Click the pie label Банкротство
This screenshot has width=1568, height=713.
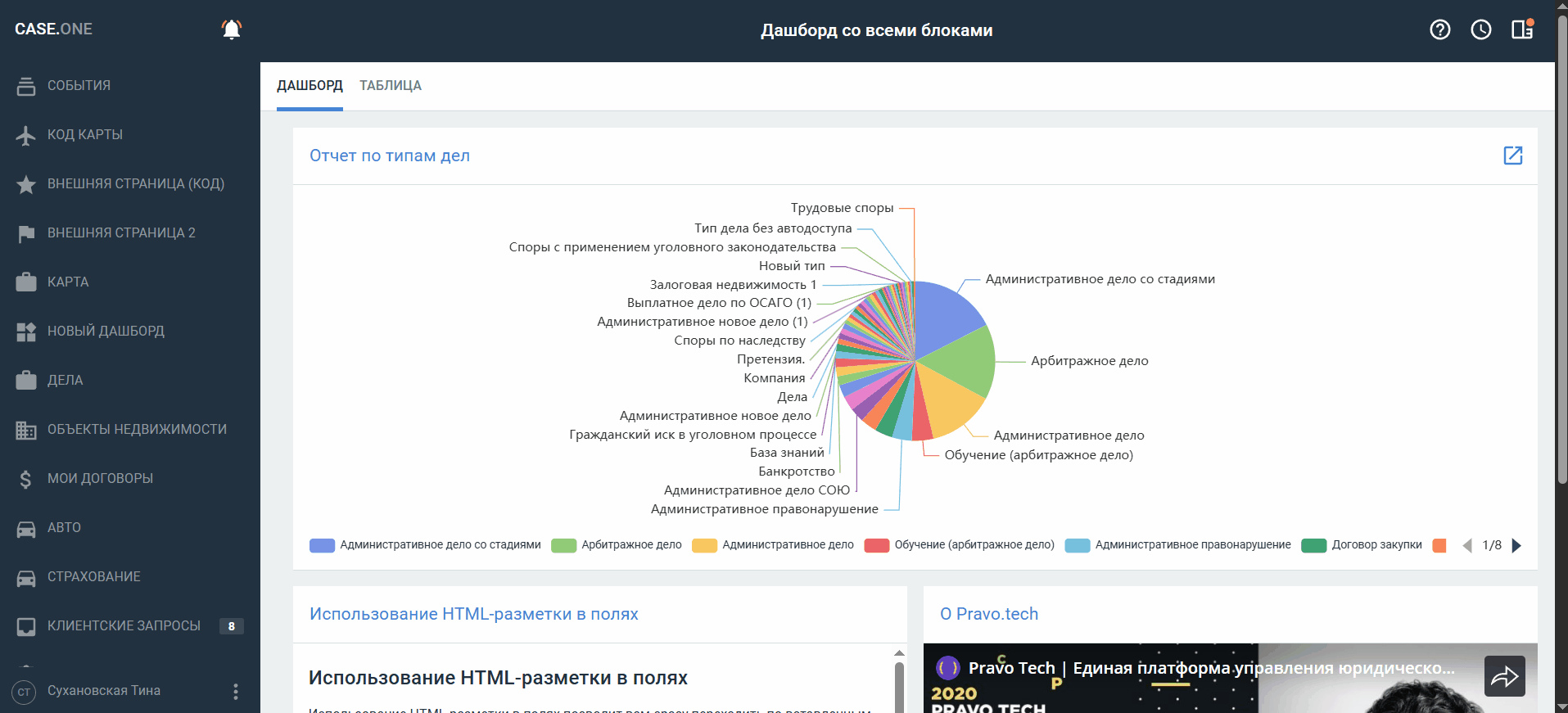point(797,472)
